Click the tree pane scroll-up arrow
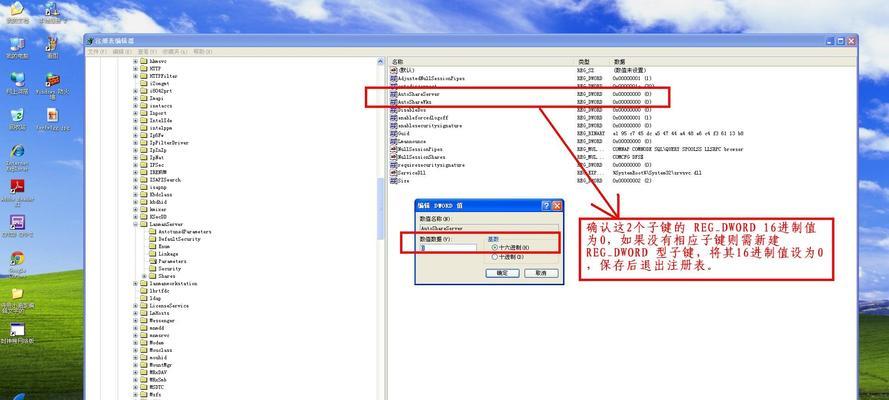889x400 pixels. tap(380, 61)
